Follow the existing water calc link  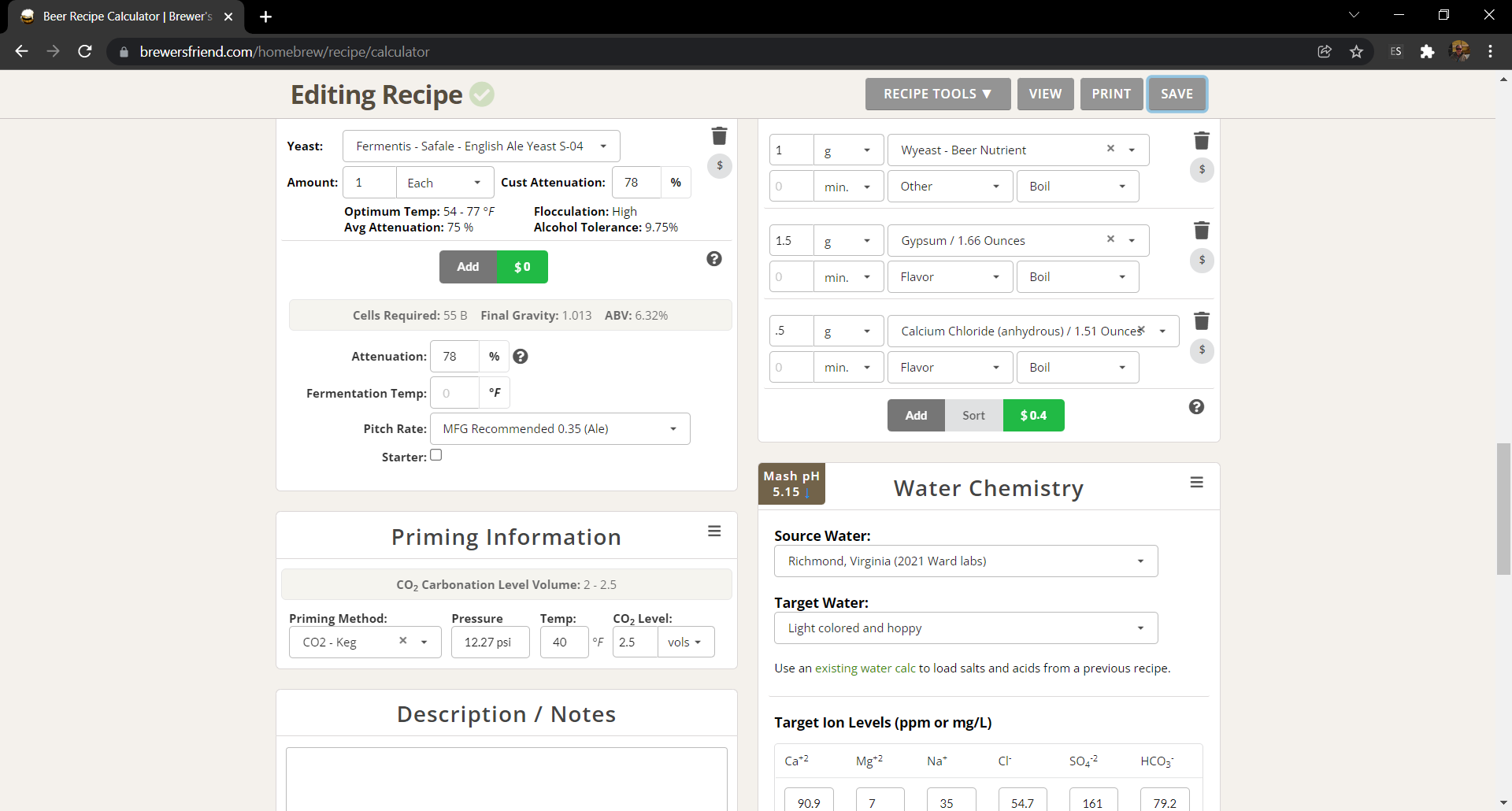(865, 668)
